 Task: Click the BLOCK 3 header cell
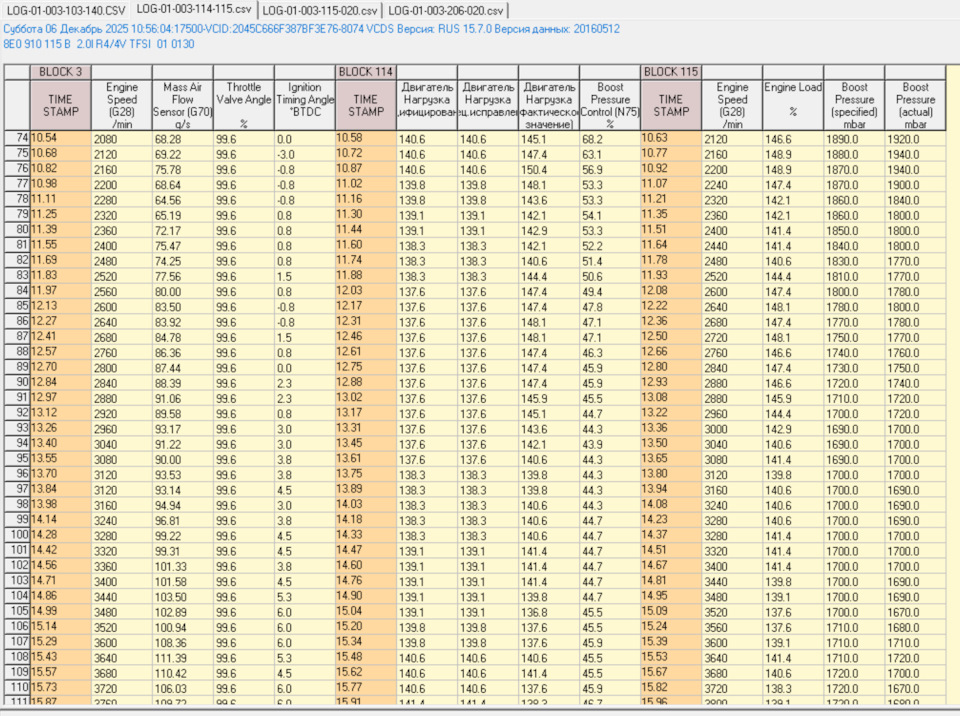pyautogui.click(x=61, y=72)
